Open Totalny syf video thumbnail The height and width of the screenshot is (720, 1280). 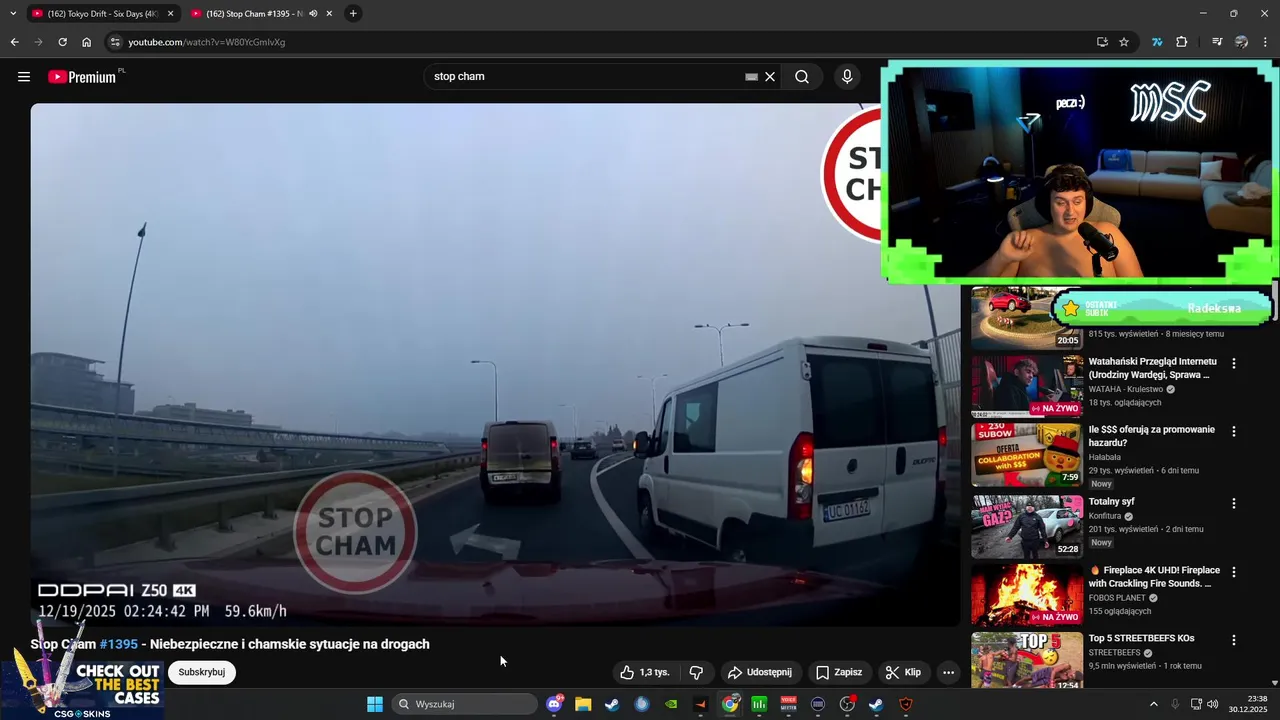(x=1027, y=526)
